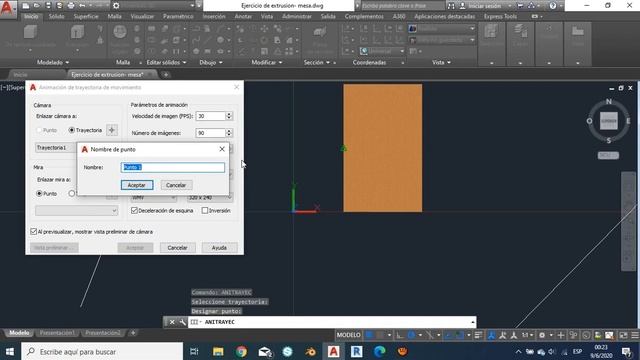Screen dimensions: 640x360
Task: Click the search binoculars icon in title bar
Action: point(451,6)
